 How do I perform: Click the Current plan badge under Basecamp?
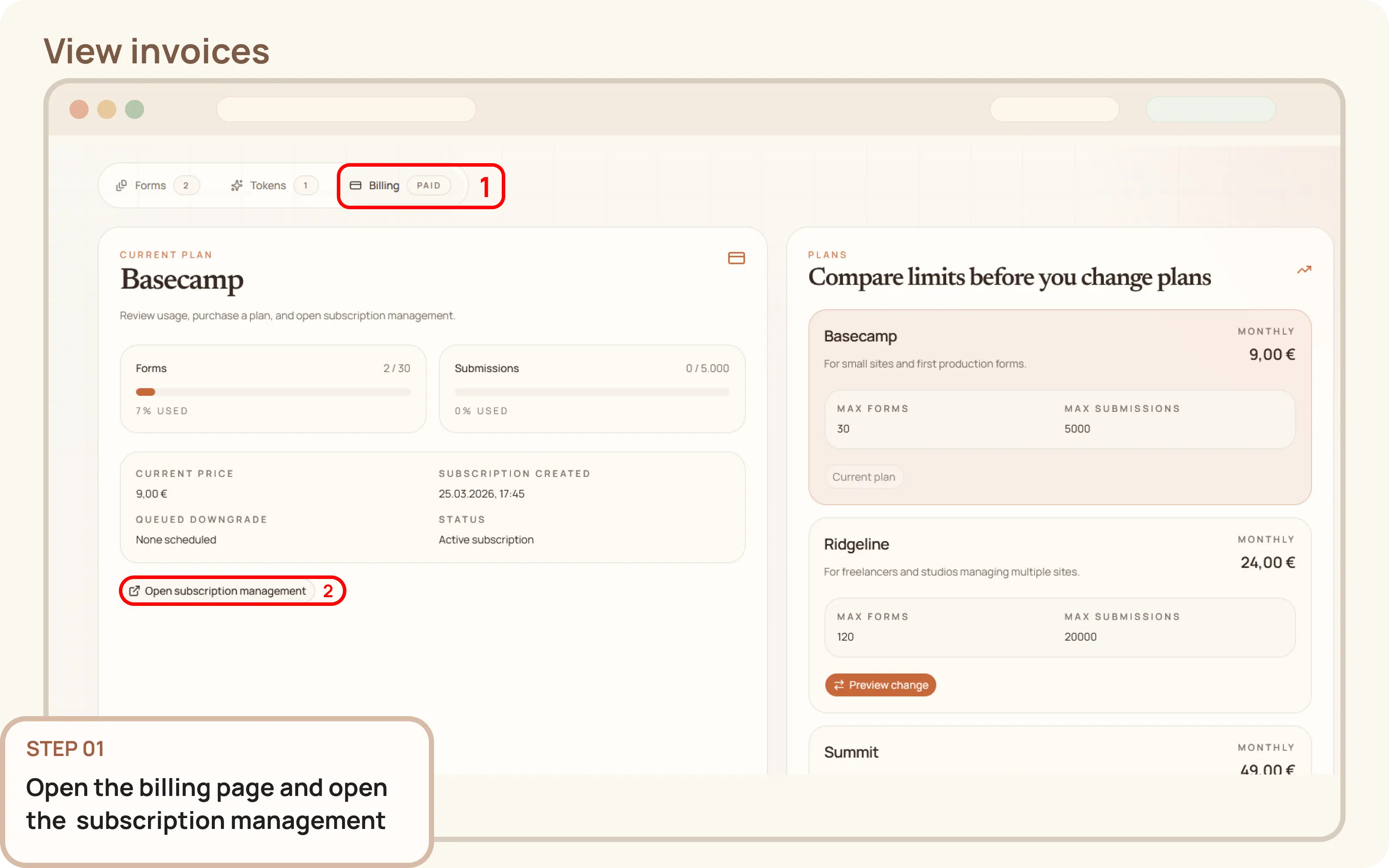click(863, 477)
